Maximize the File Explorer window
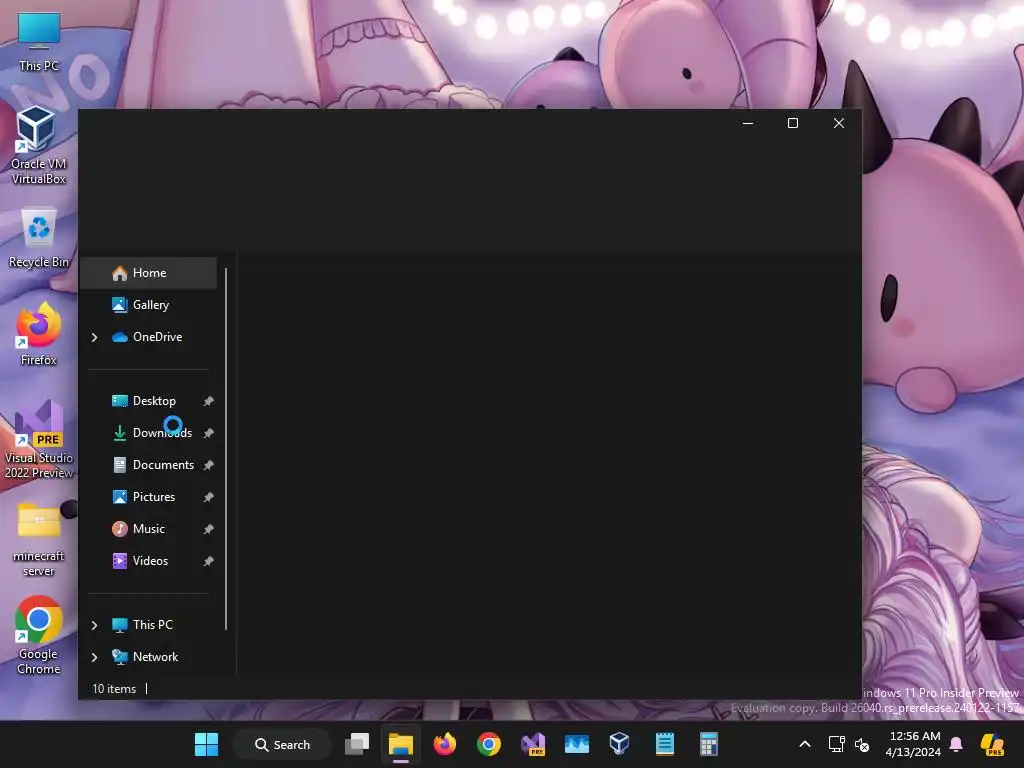 click(793, 123)
